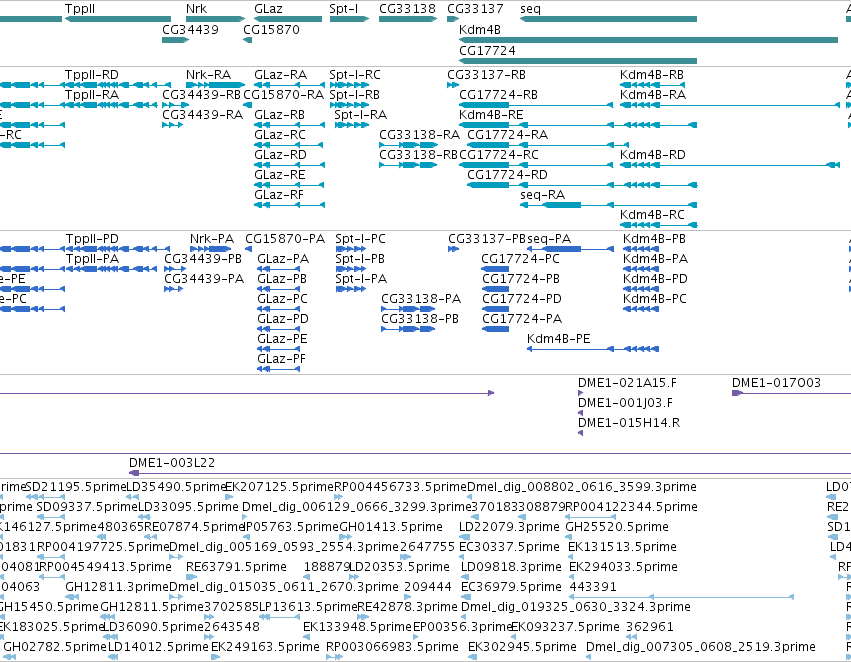Image resolution: width=851 pixels, height=662 pixels.
Task: Click transcript CG34439-RB
Action: coord(201,94)
